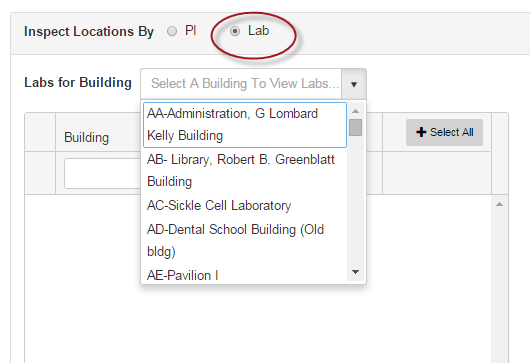This screenshot has height=363, width=530.
Task: Click the Lab radio label text
Action: coord(259,31)
